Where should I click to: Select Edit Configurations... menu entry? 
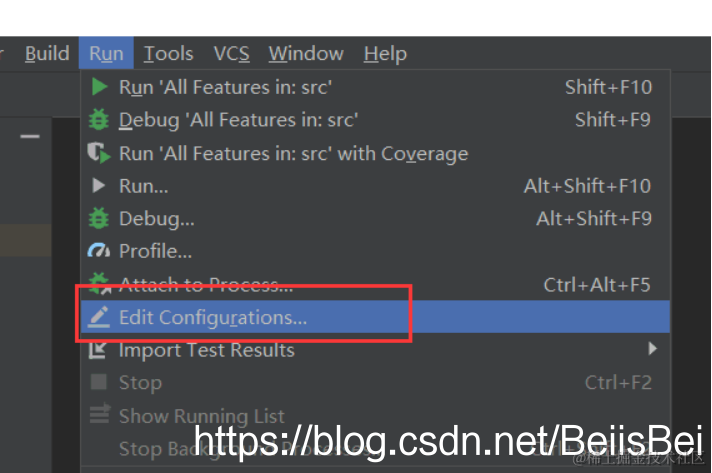point(375,317)
